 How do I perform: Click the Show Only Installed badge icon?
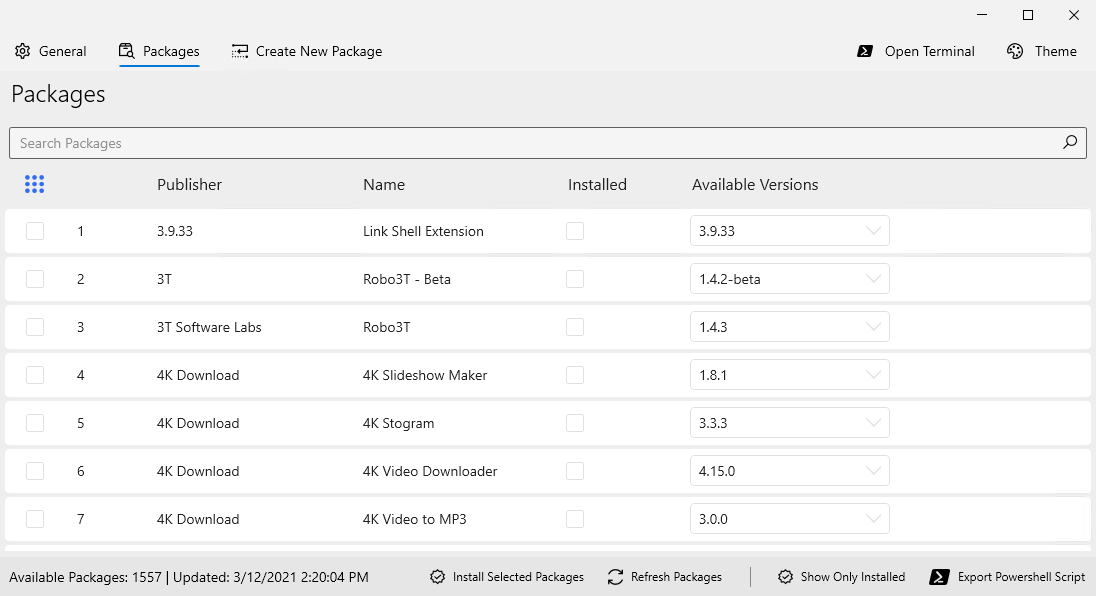tap(786, 576)
